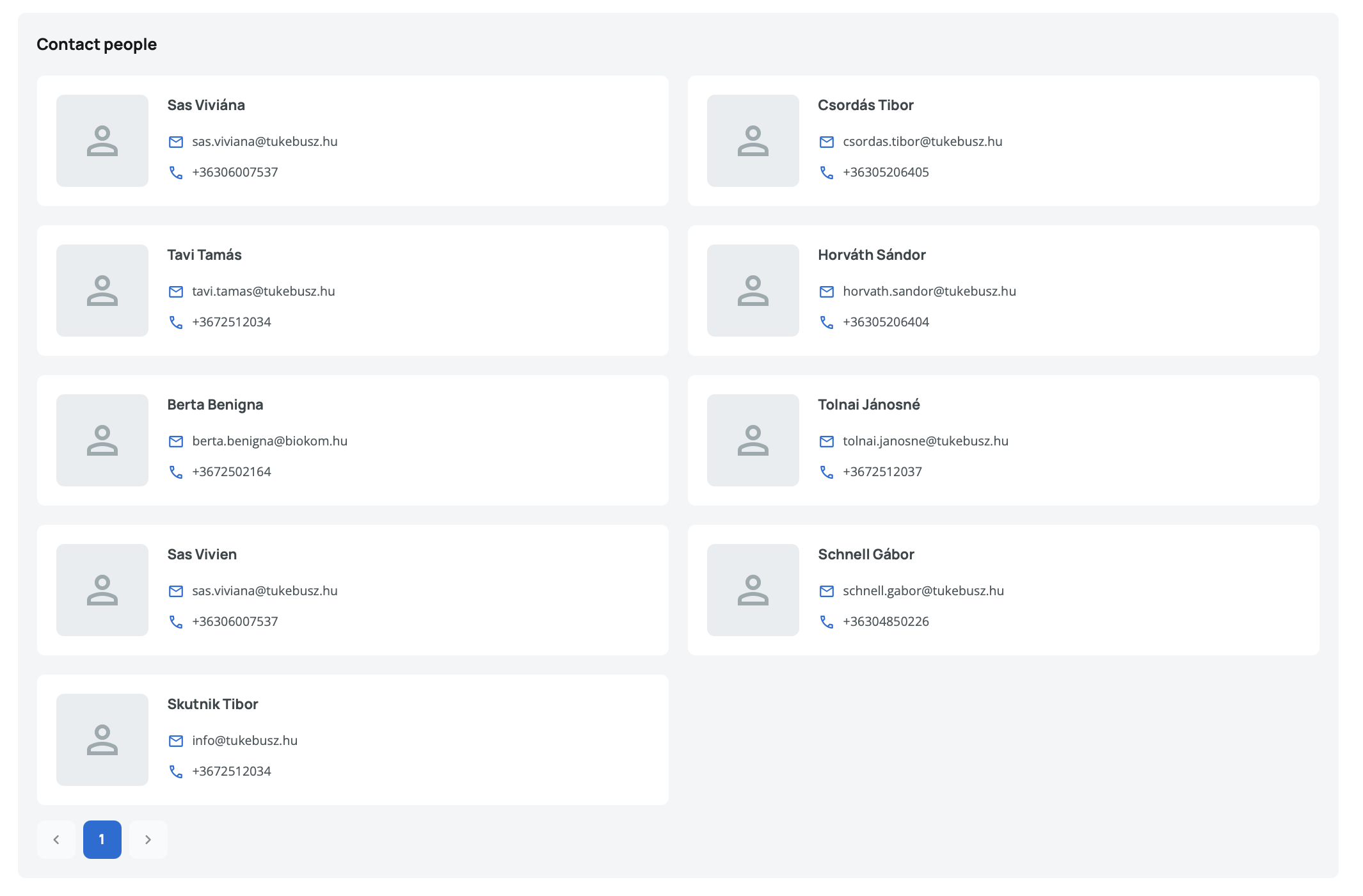Select page 1 in pagination

(x=102, y=840)
